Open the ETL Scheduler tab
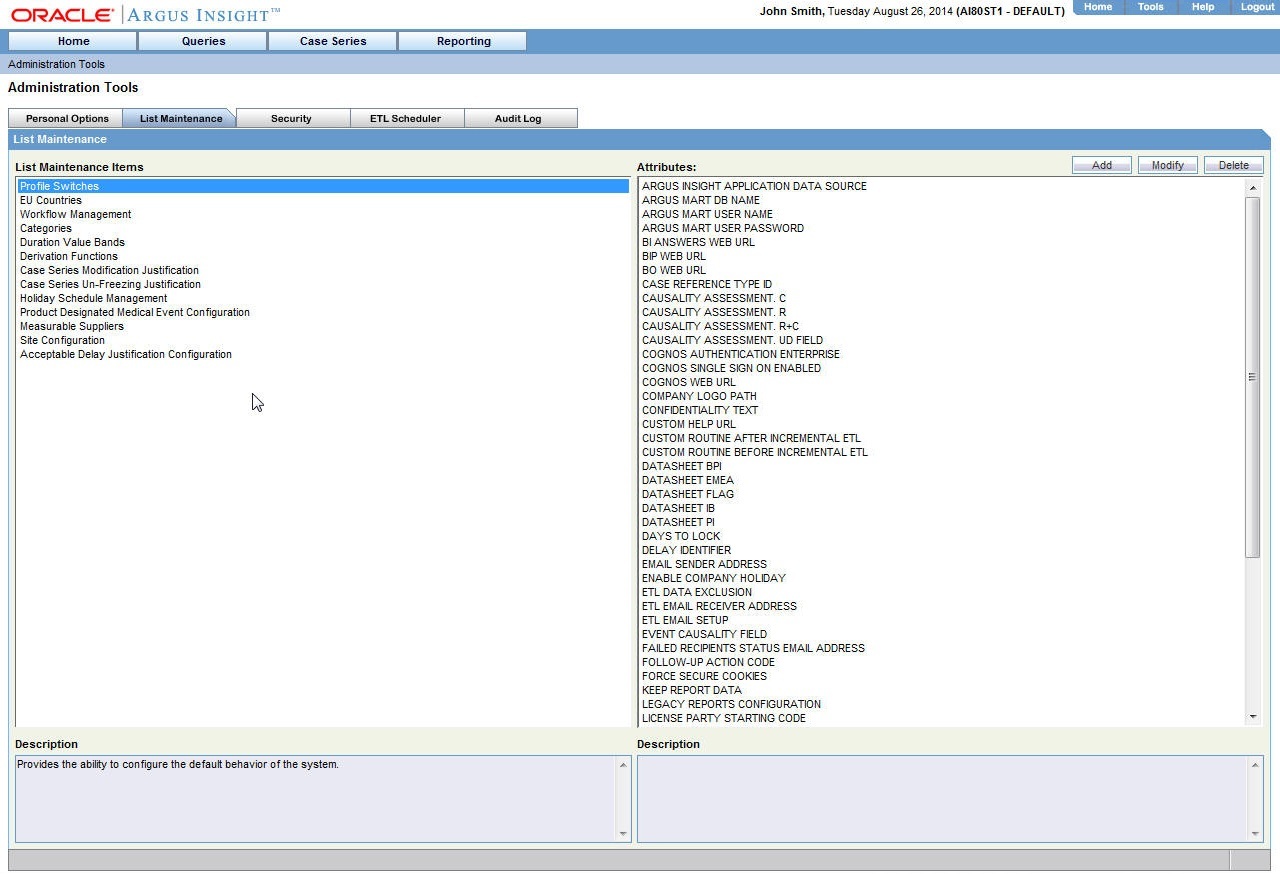The width and height of the screenshot is (1280, 874). point(405,118)
